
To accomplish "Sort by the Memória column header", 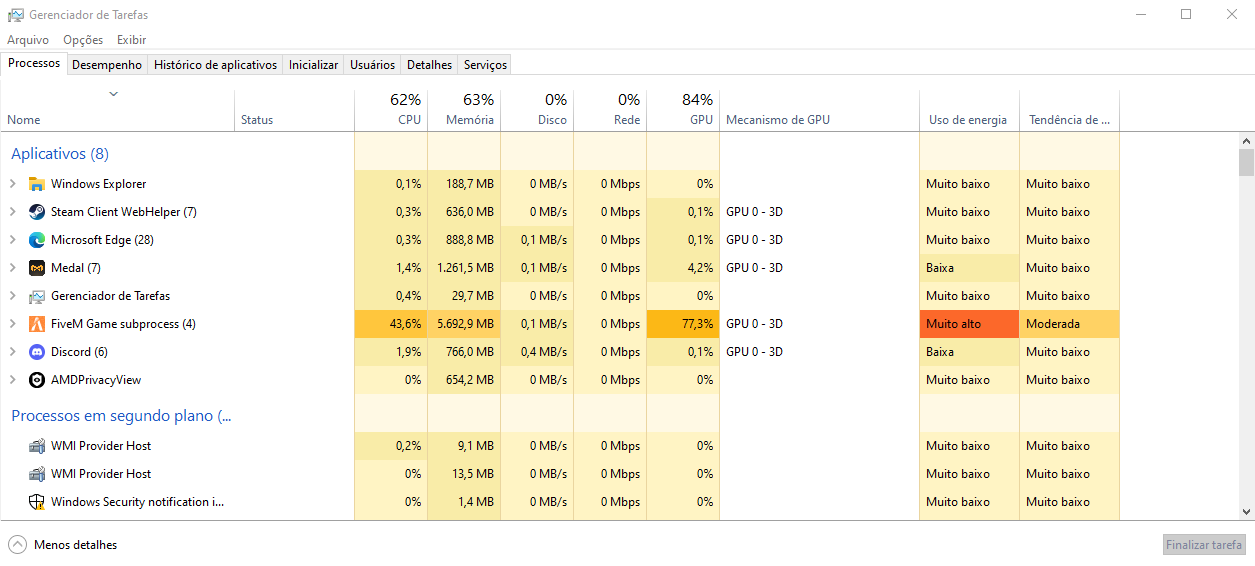I will click(x=464, y=110).
